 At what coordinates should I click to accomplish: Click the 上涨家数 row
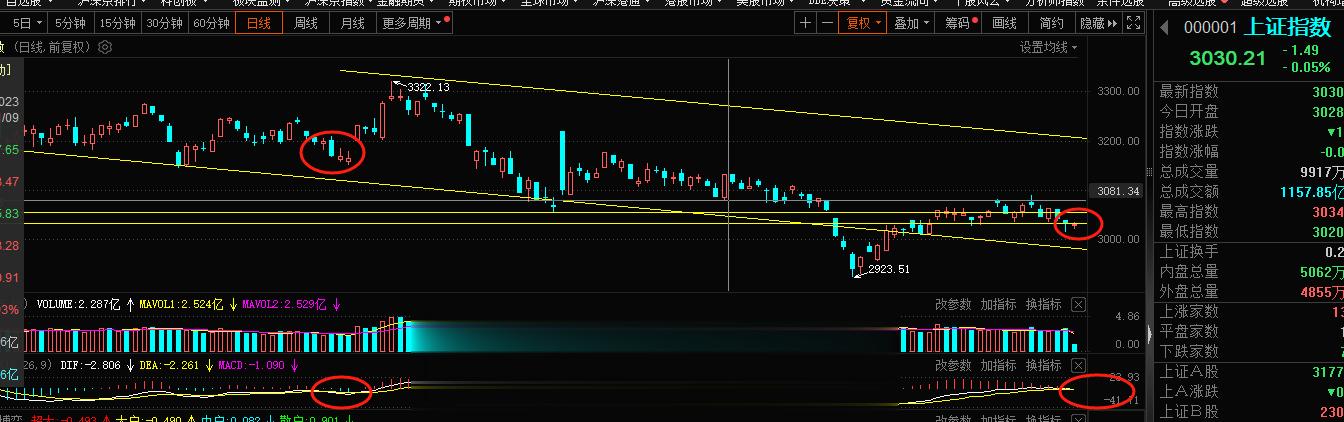(1250, 312)
